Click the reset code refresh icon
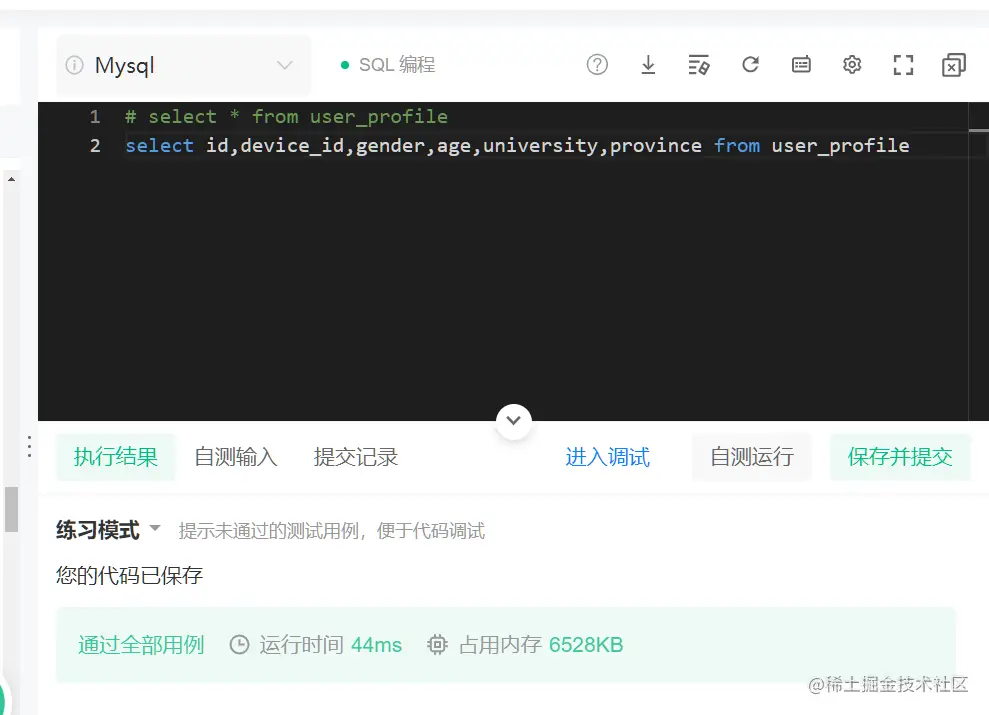989x715 pixels. pyautogui.click(x=750, y=64)
